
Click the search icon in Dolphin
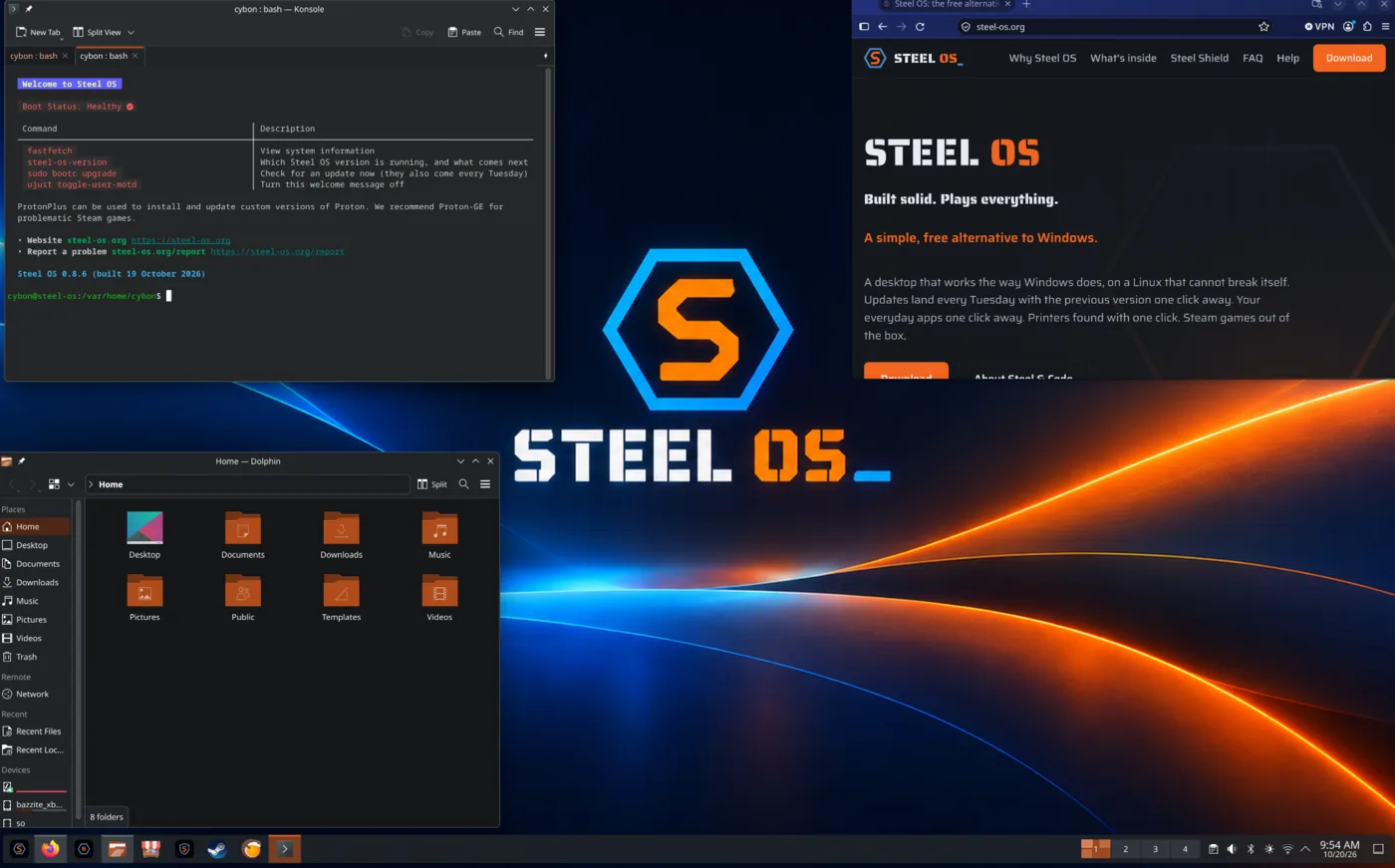463,484
